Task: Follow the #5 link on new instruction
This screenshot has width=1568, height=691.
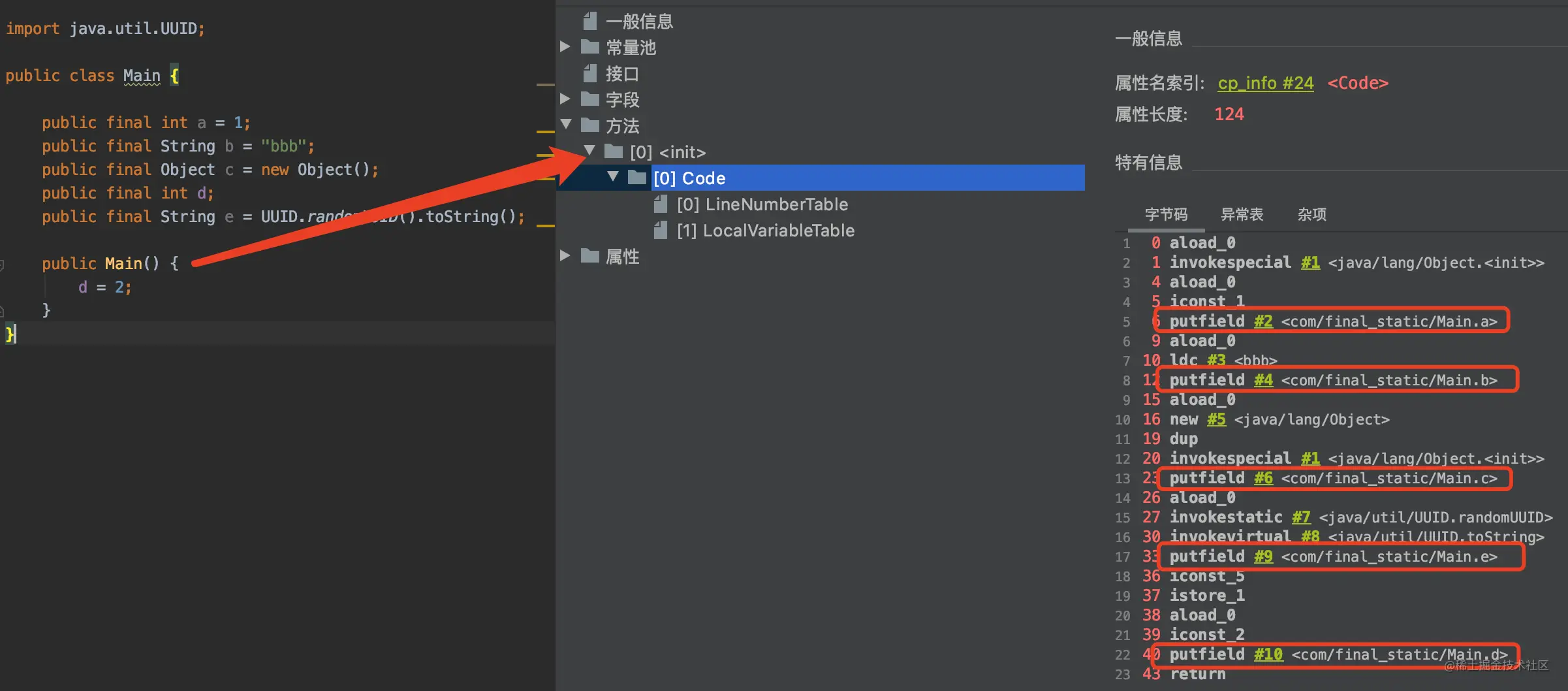Action: click(1216, 419)
